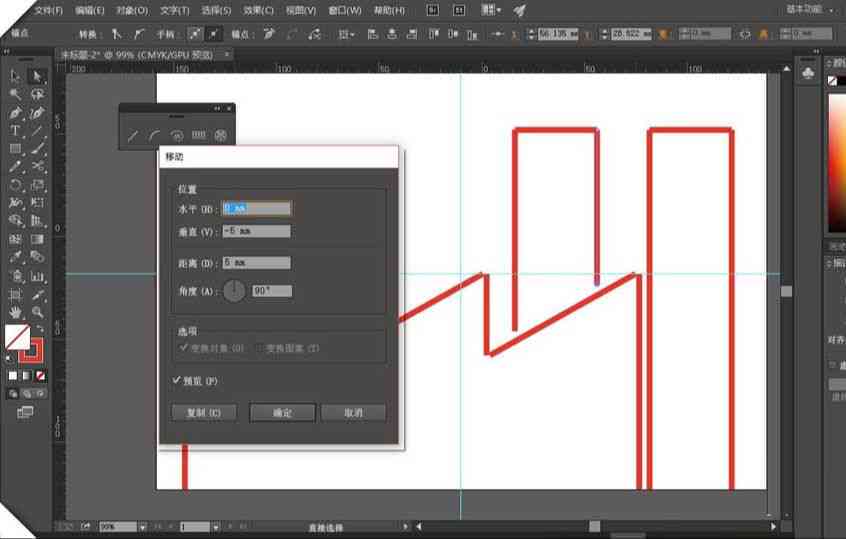Screen dimensions: 846x539
Task: Select the Eyedropper tool
Action: point(15,257)
